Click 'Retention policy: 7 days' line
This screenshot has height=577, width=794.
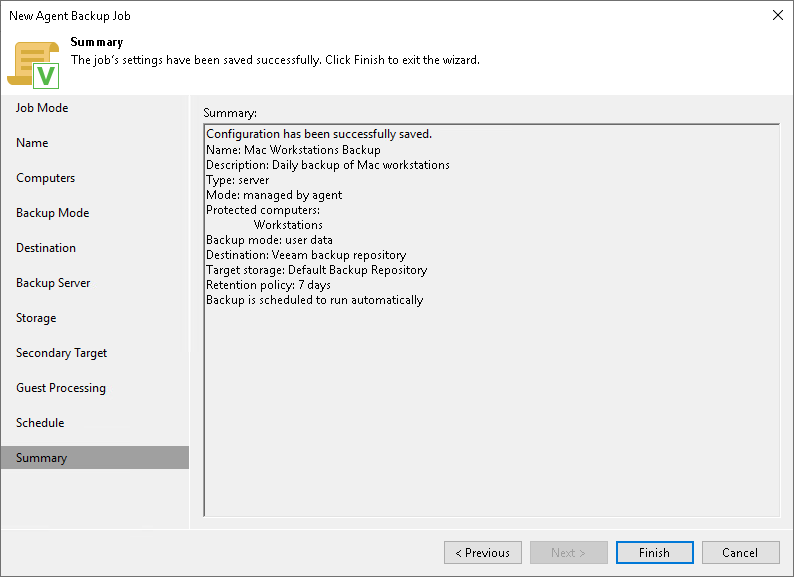point(268,285)
